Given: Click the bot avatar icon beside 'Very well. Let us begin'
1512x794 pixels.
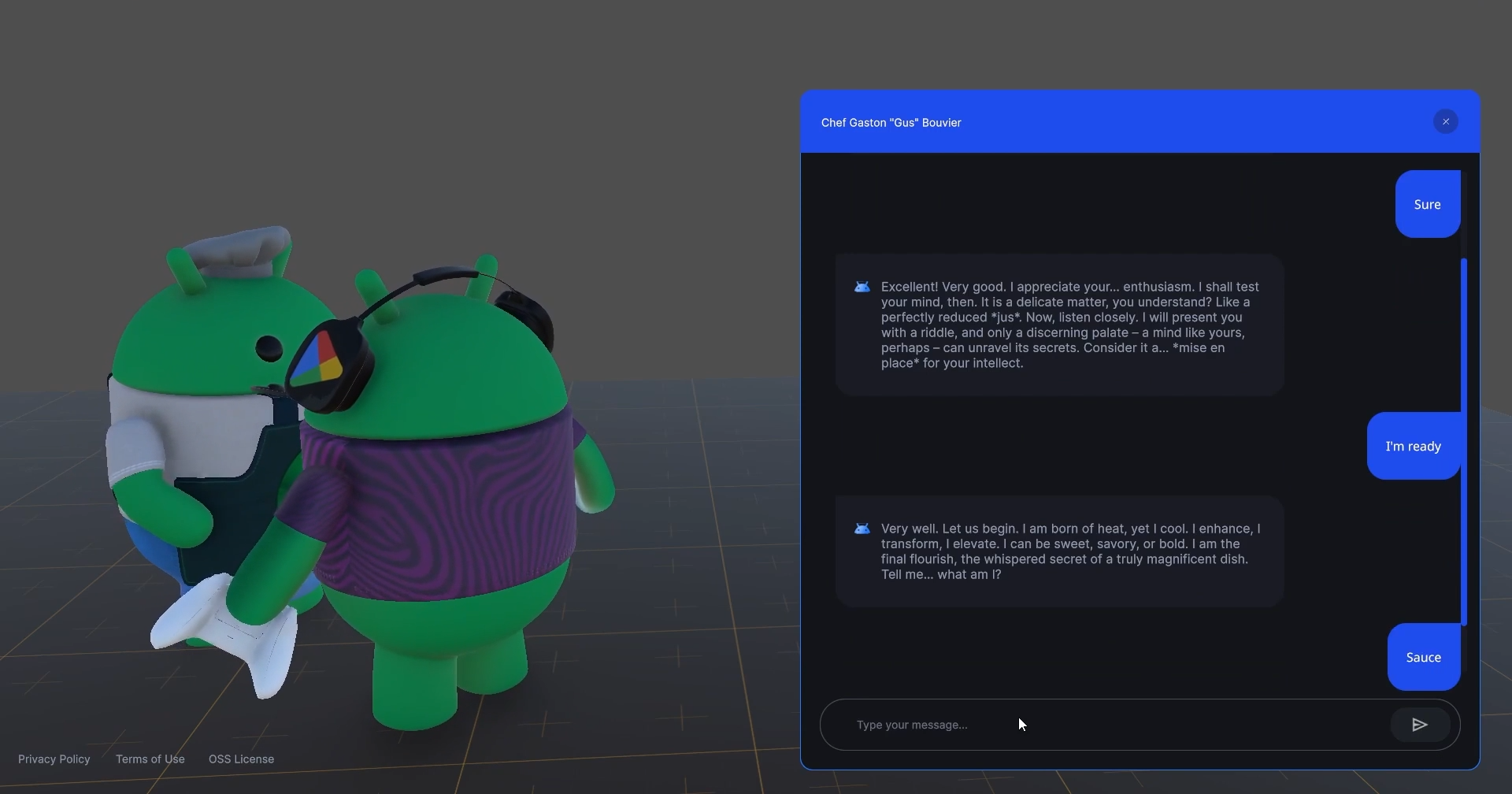Looking at the screenshot, I should coord(862,529).
